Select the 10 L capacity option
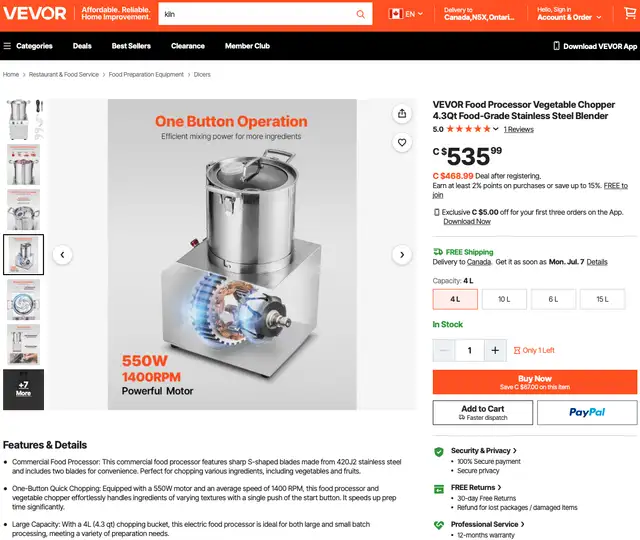 click(x=504, y=299)
